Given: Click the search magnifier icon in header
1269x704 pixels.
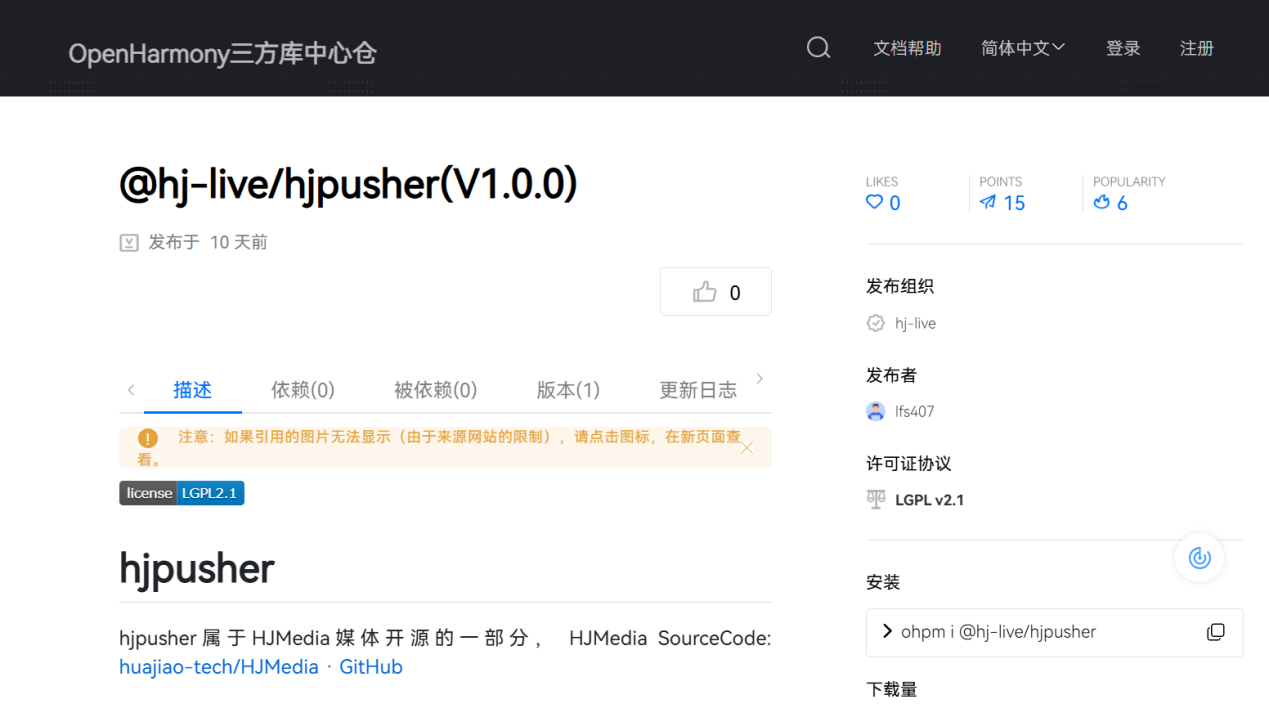Looking at the screenshot, I should point(818,48).
